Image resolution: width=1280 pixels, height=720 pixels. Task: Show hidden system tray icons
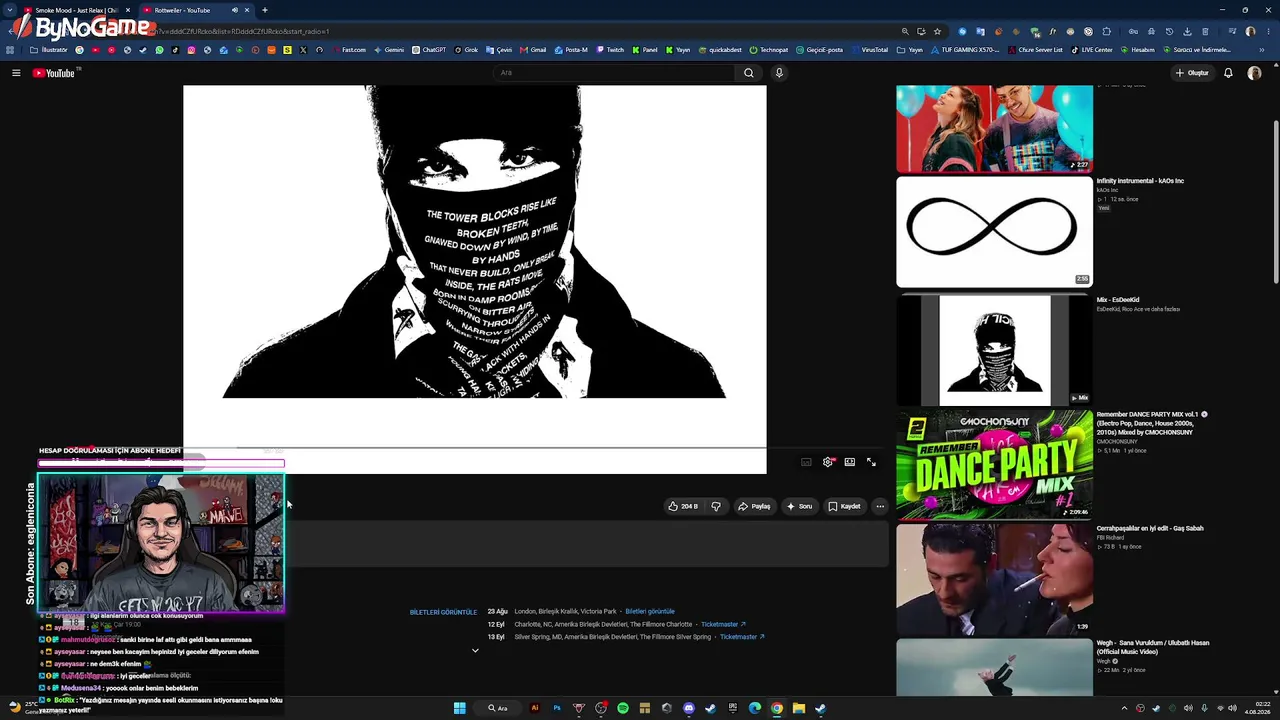tap(1124, 708)
